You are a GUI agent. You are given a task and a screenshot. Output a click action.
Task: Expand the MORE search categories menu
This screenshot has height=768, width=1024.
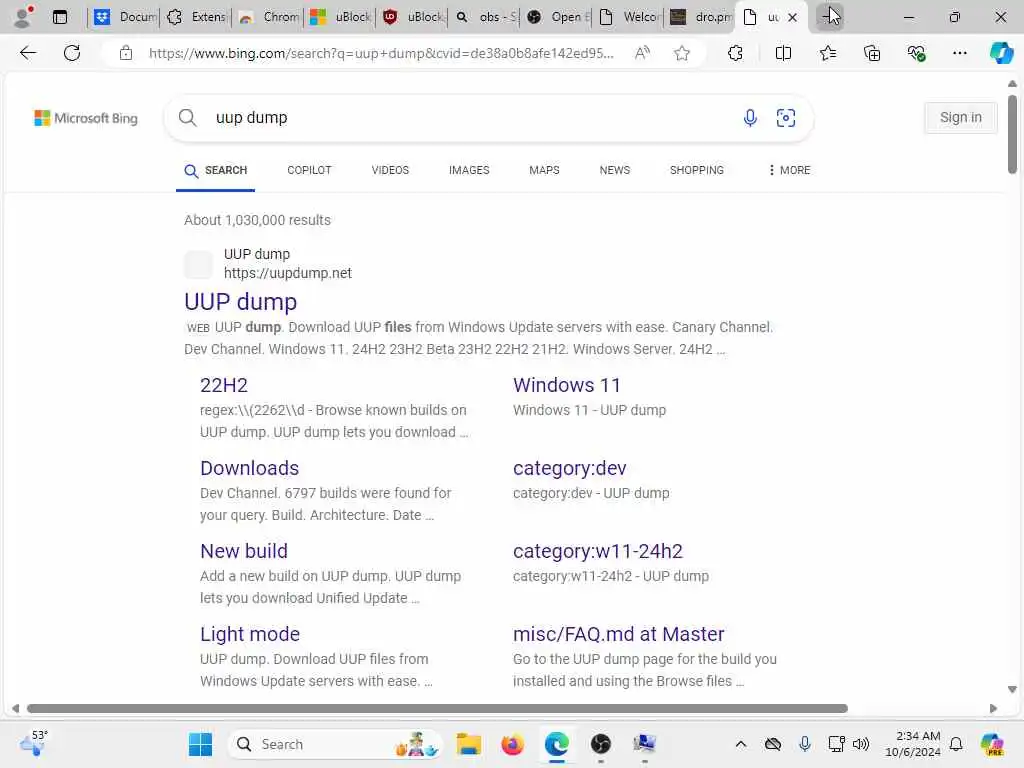[789, 170]
